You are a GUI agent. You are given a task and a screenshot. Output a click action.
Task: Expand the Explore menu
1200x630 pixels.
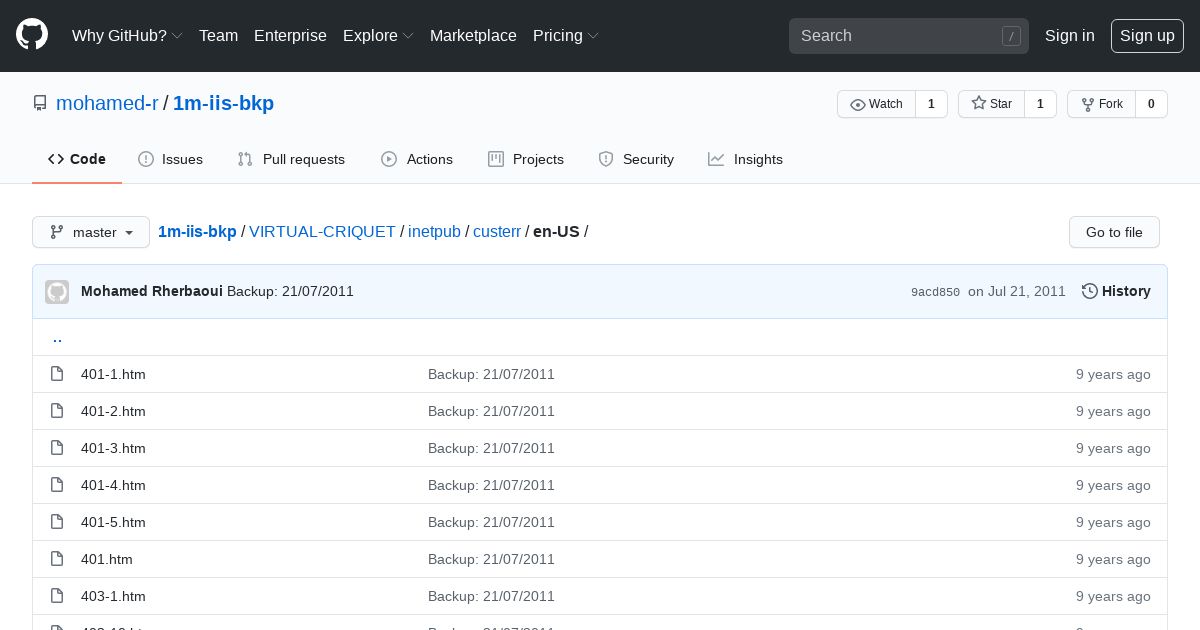click(378, 35)
